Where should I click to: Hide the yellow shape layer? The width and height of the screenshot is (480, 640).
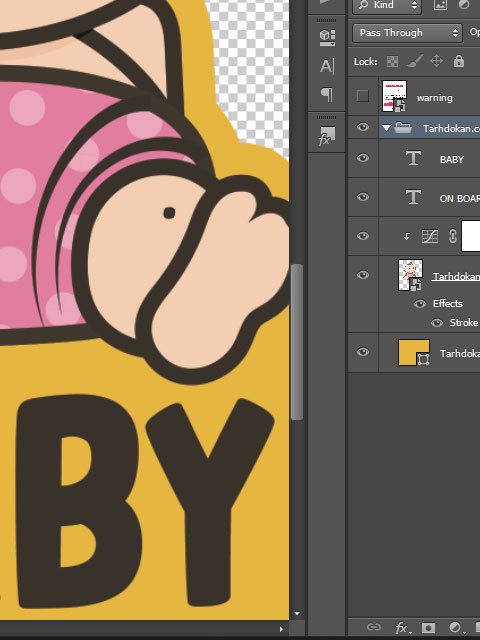pos(362,352)
